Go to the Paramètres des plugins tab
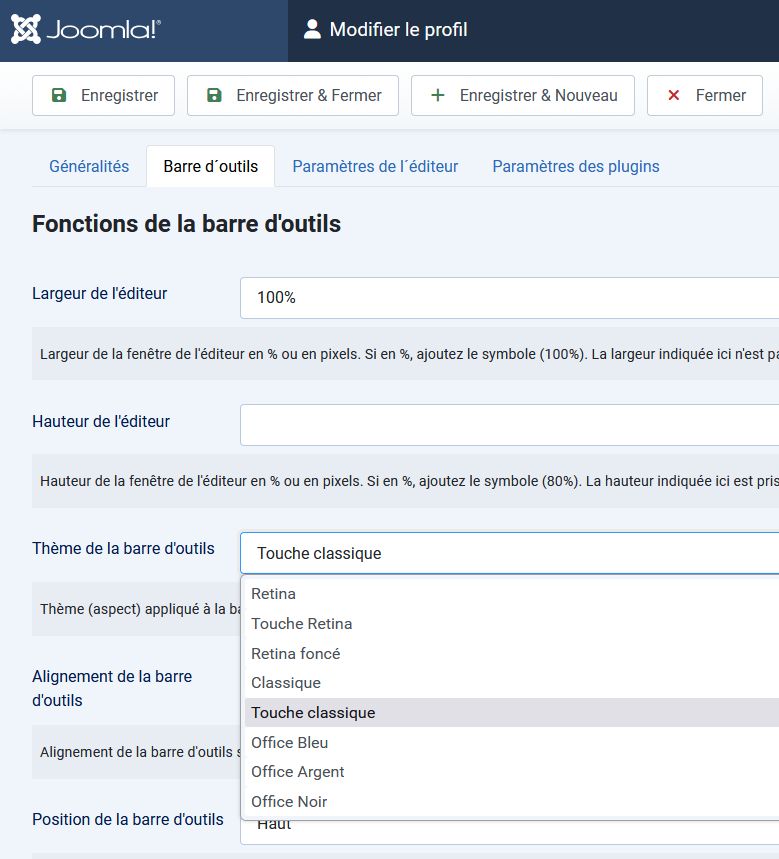The height and width of the screenshot is (859, 779). pyautogui.click(x=575, y=167)
